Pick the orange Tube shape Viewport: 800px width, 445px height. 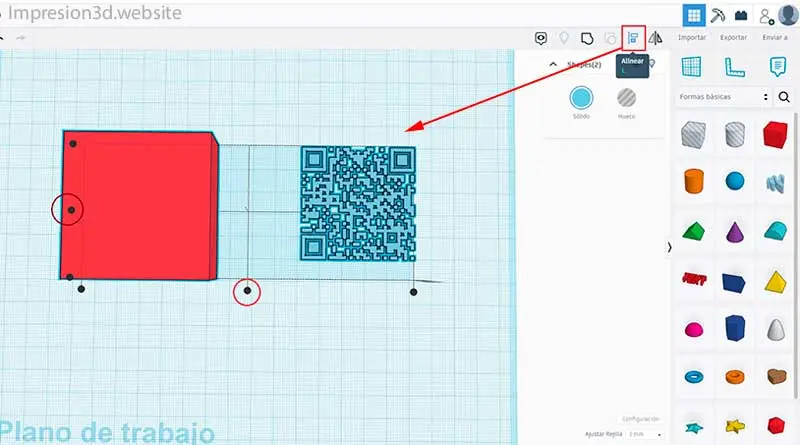(735, 377)
